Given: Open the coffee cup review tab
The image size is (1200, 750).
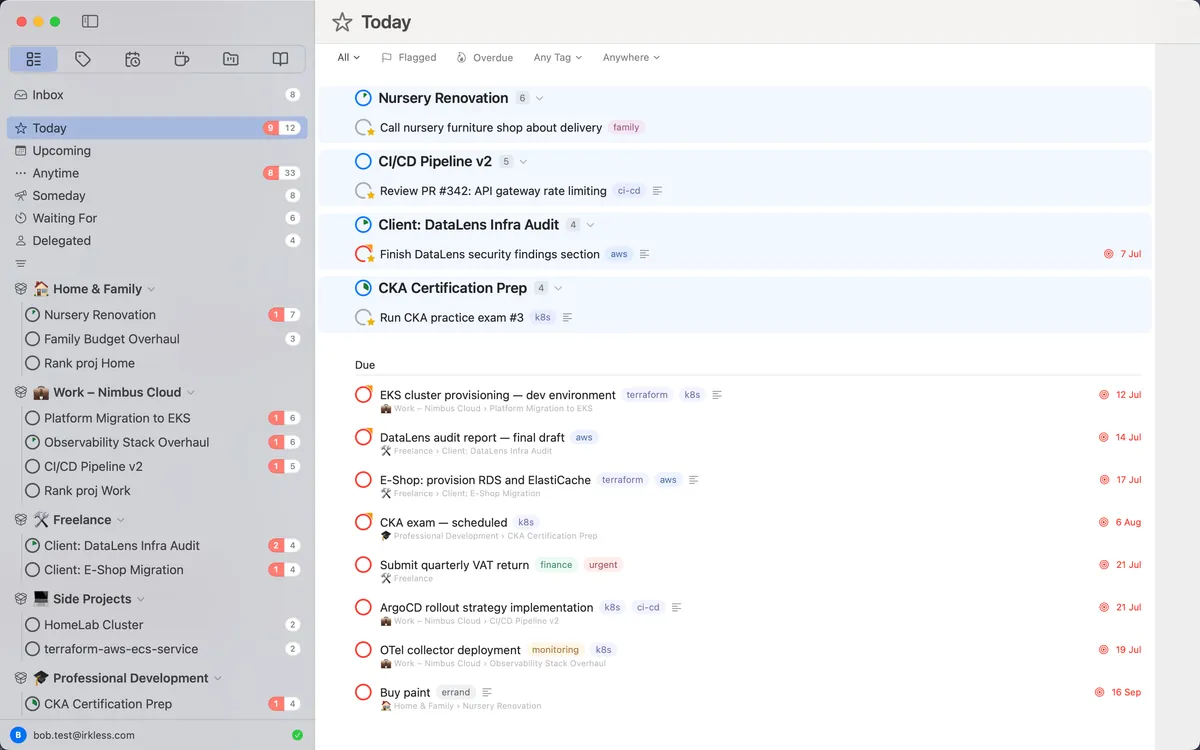Looking at the screenshot, I should (181, 59).
